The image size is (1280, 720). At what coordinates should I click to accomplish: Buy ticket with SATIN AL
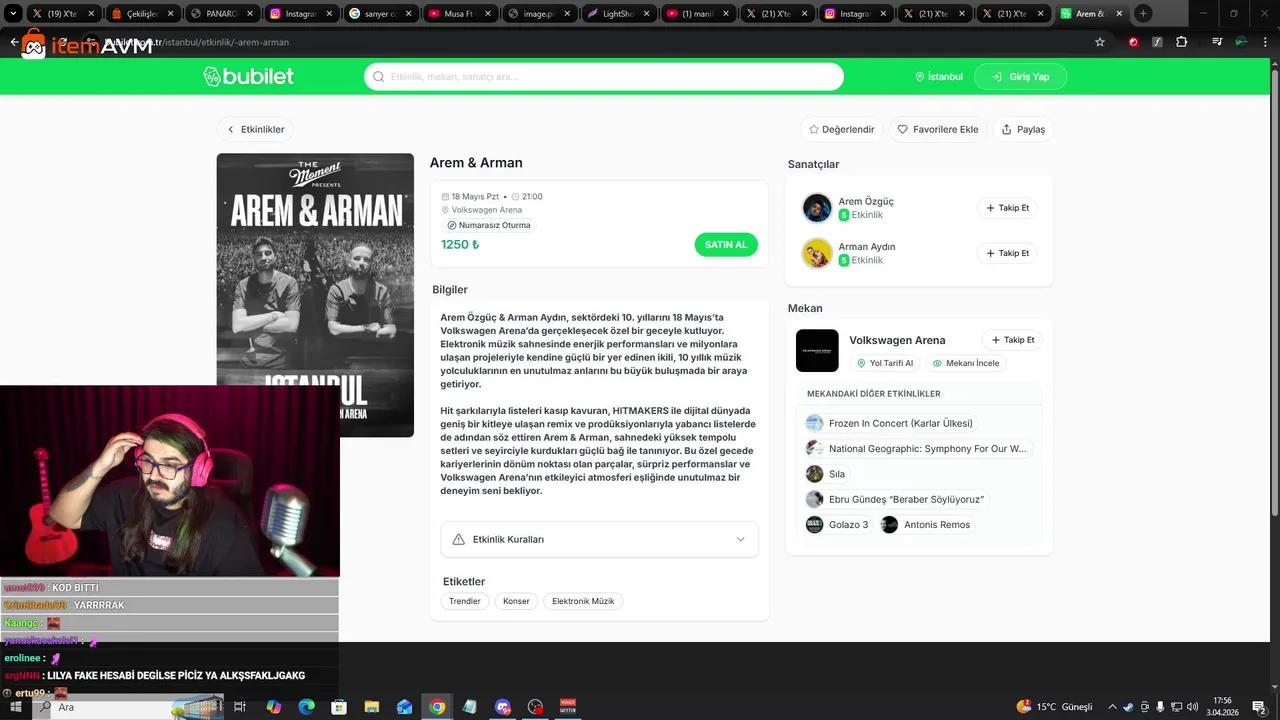(x=726, y=245)
